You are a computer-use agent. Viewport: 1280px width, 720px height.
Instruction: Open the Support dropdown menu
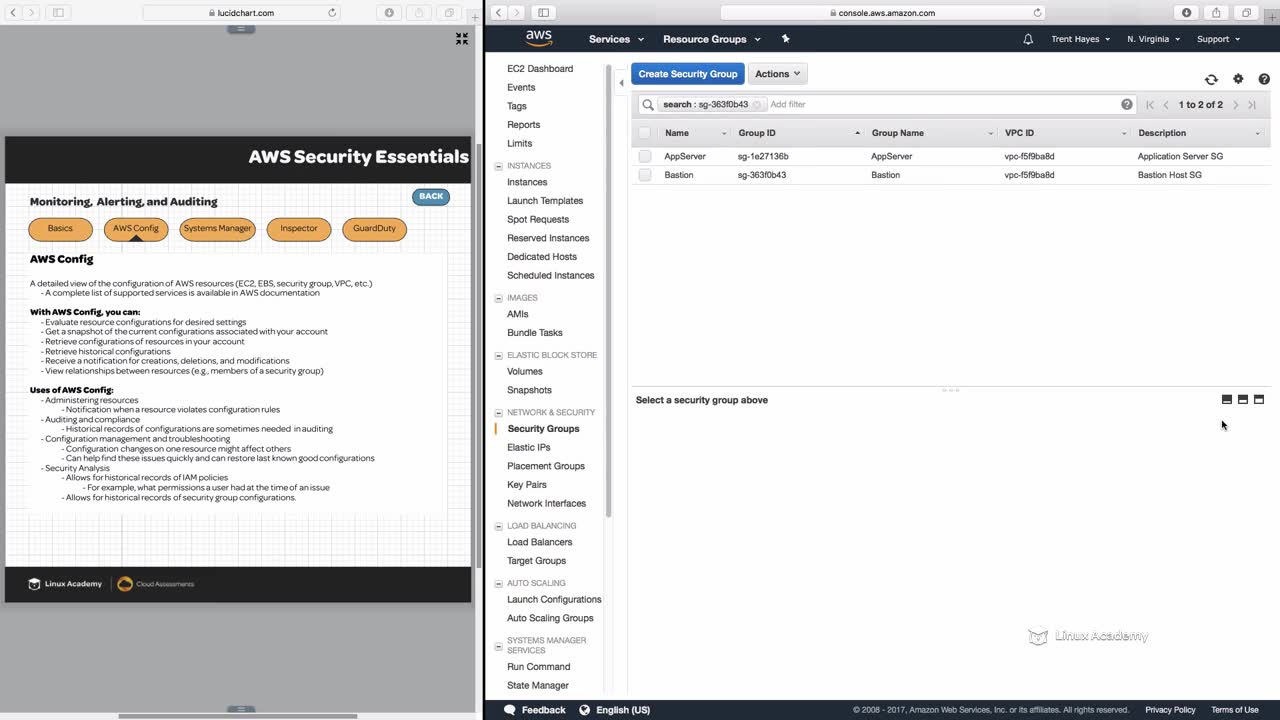pos(1218,39)
